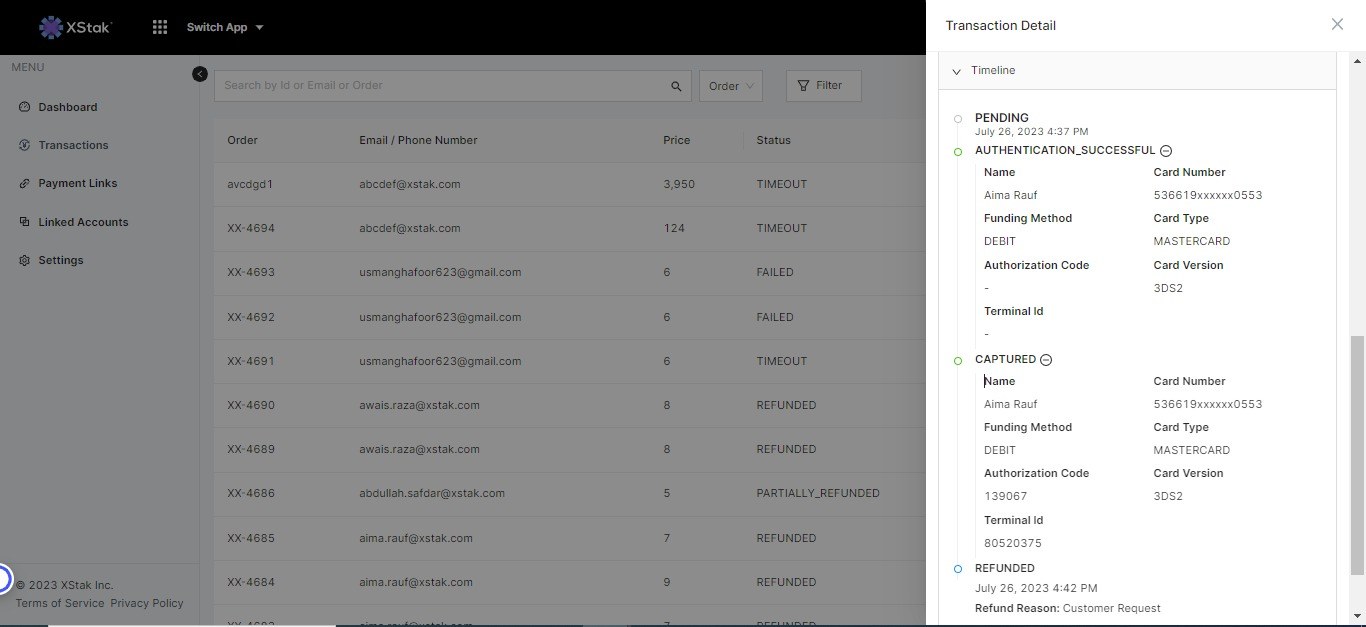
Task: Go to Transactions in the menu
Action: tap(73, 145)
